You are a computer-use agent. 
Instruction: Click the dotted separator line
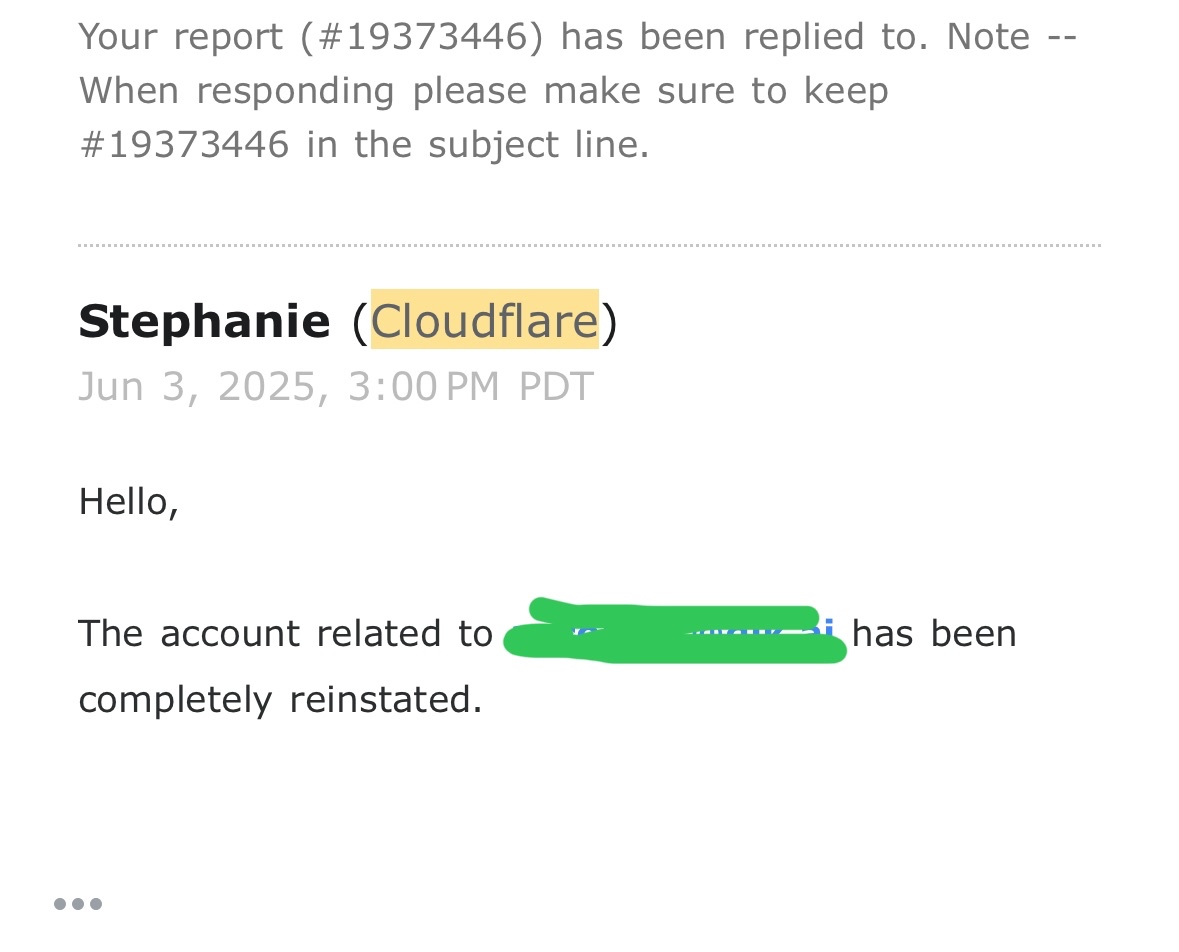589,245
